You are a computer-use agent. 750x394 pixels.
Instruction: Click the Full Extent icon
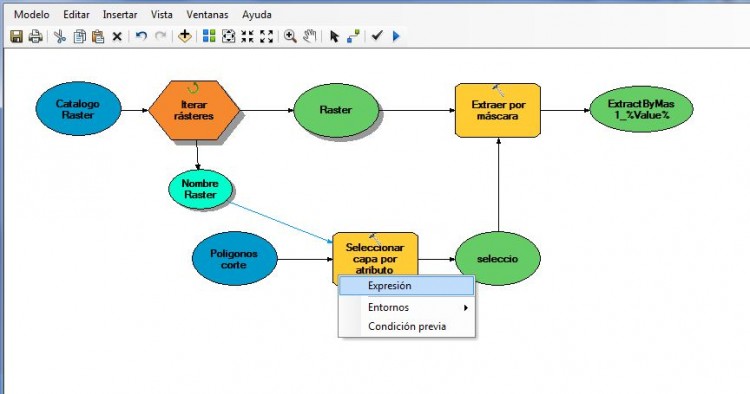229,36
